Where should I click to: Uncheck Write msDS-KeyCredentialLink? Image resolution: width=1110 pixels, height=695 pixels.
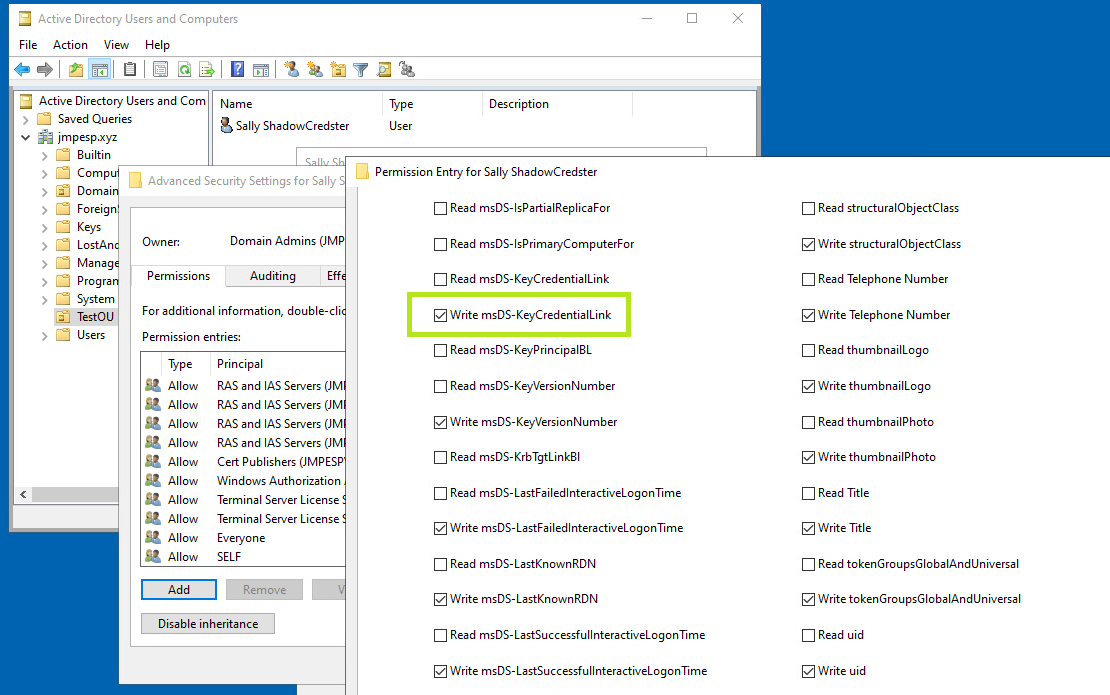click(x=440, y=315)
